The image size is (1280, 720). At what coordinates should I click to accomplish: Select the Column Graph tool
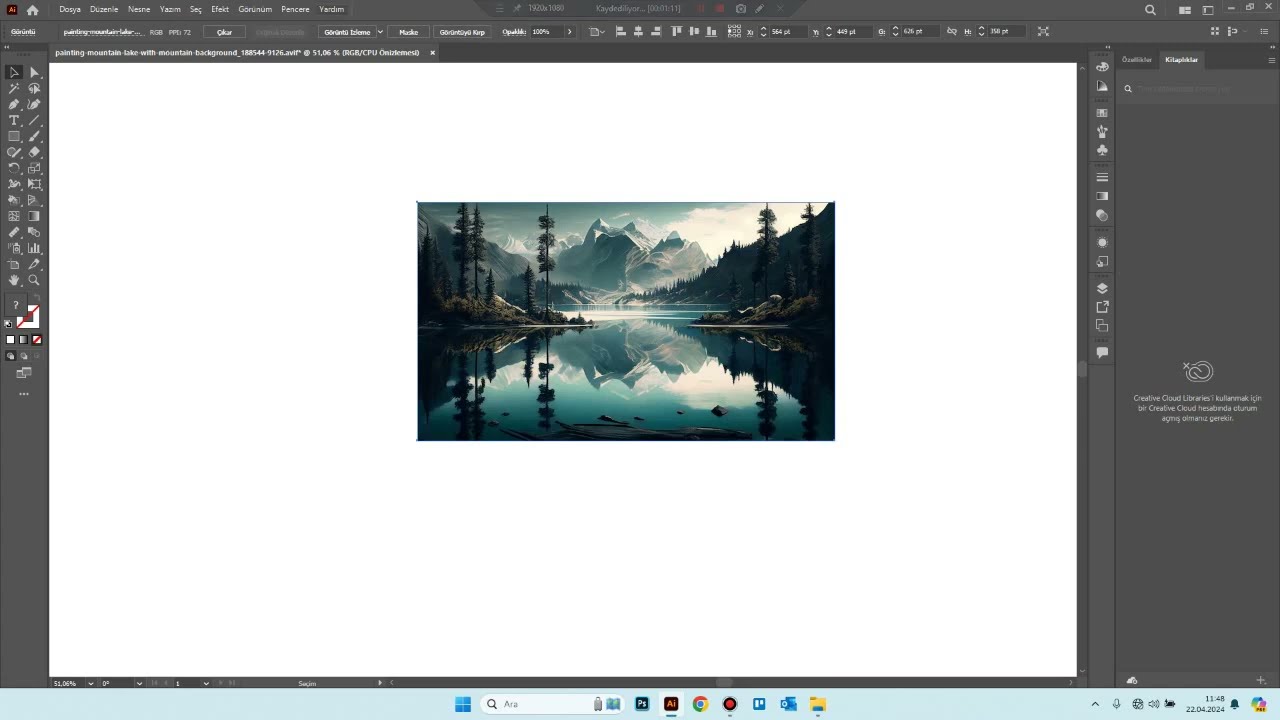tap(34, 248)
